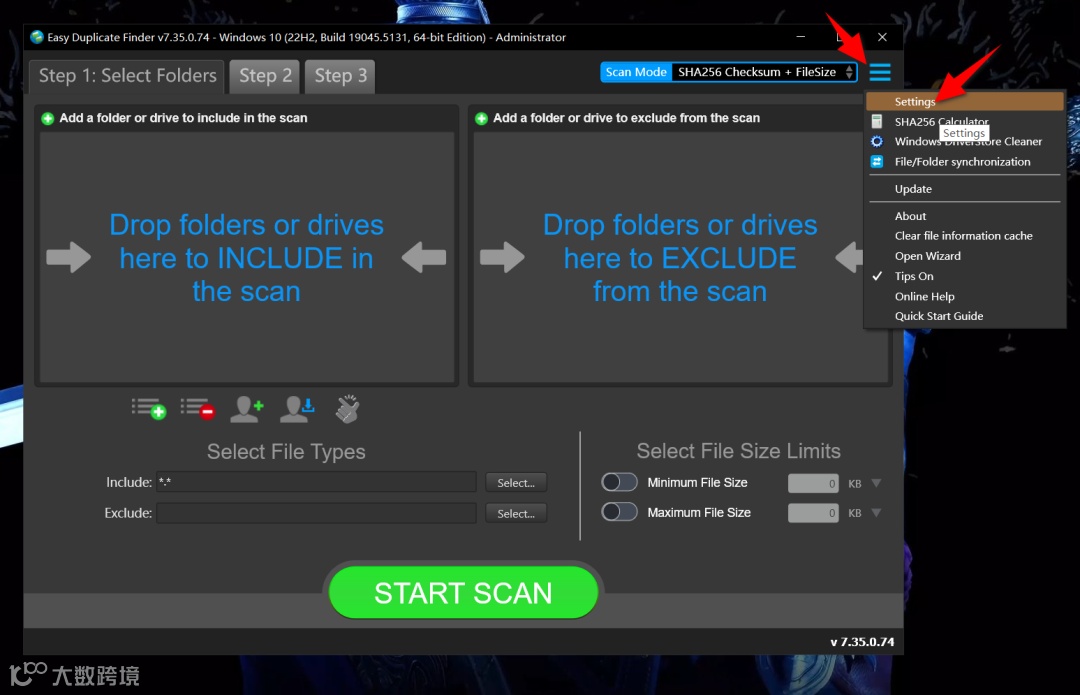This screenshot has width=1080, height=695.
Task: Click 'Add a folder or drive to exclude' text
Action: pos(626,118)
